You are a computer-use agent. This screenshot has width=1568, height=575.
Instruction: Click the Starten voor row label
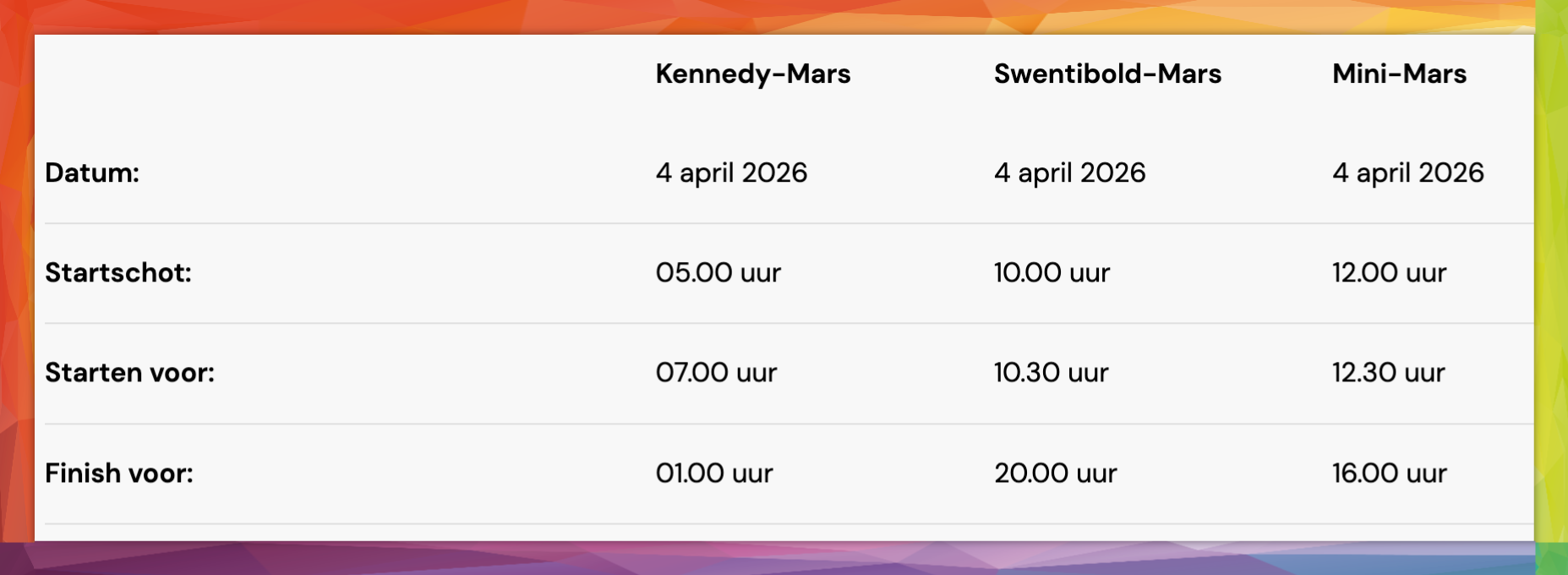(129, 373)
